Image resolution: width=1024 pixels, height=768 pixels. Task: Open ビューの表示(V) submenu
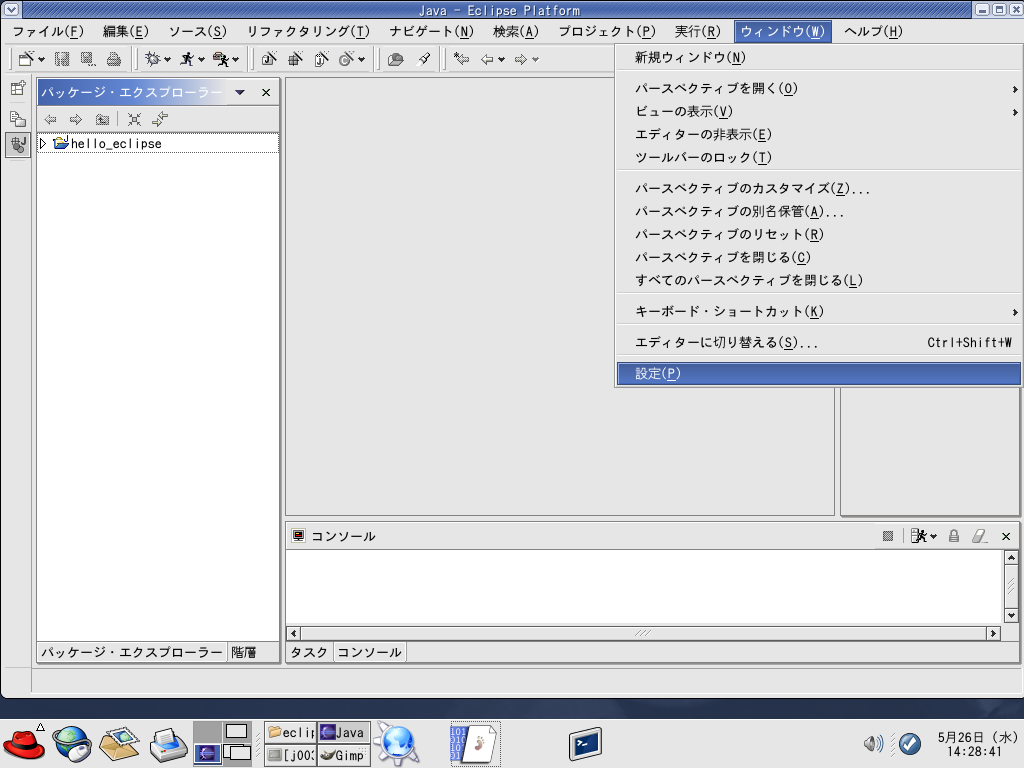pos(818,112)
